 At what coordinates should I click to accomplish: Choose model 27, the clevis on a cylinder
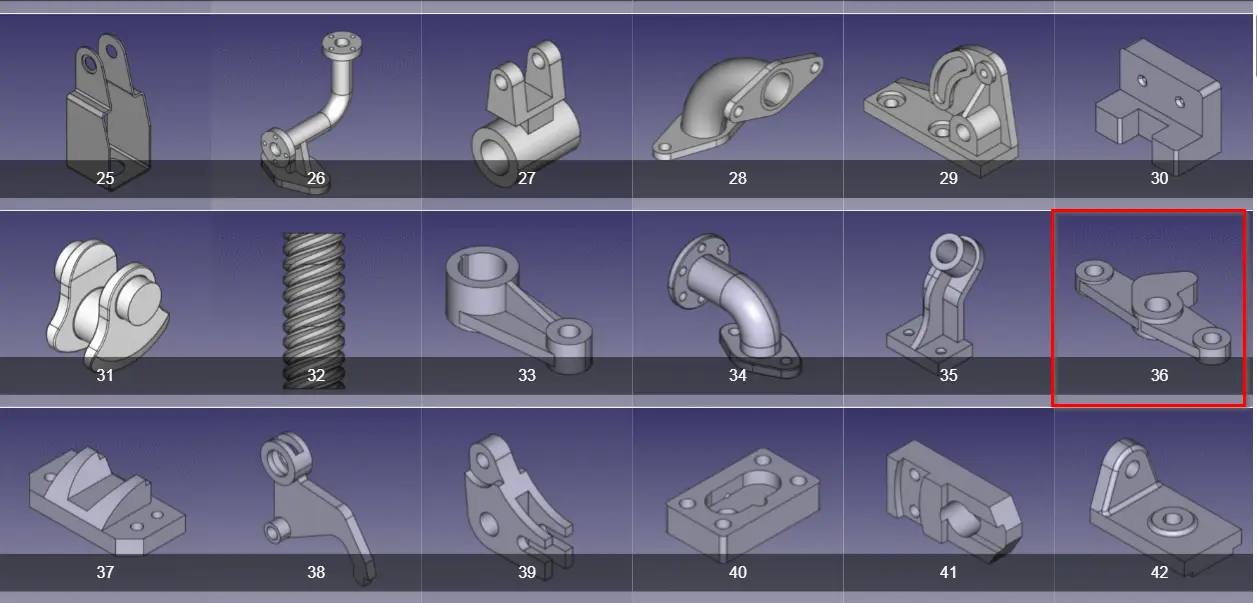coord(527,105)
